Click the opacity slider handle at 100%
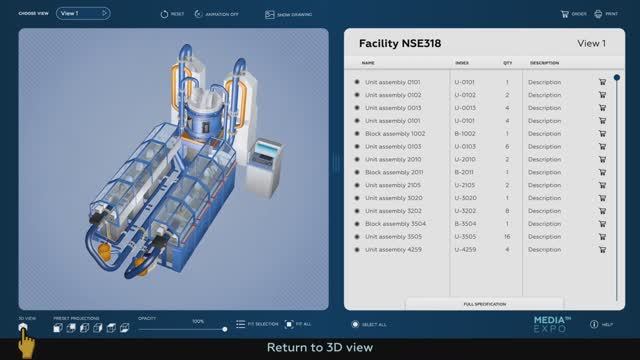 coord(224,329)
